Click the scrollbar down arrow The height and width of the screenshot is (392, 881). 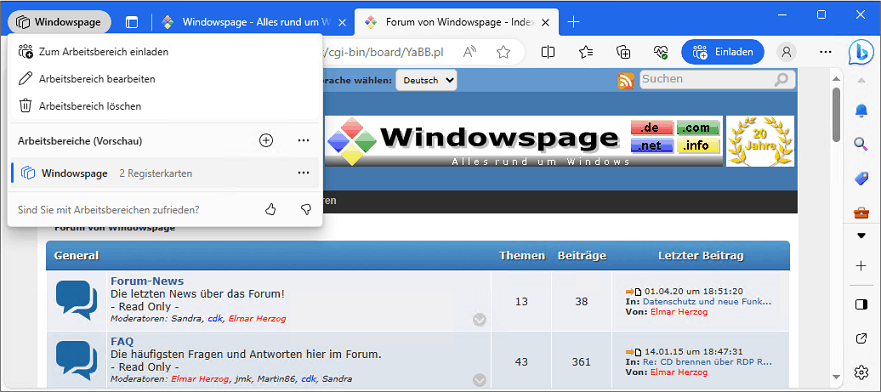(836, 377)
